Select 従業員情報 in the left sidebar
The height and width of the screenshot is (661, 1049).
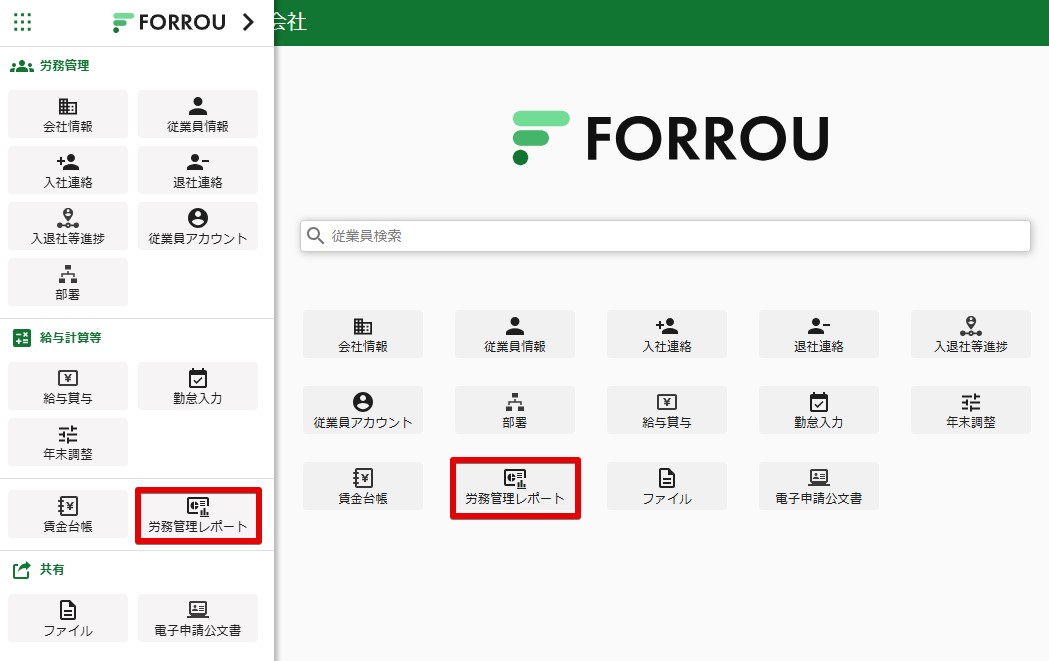pos(198,114)
